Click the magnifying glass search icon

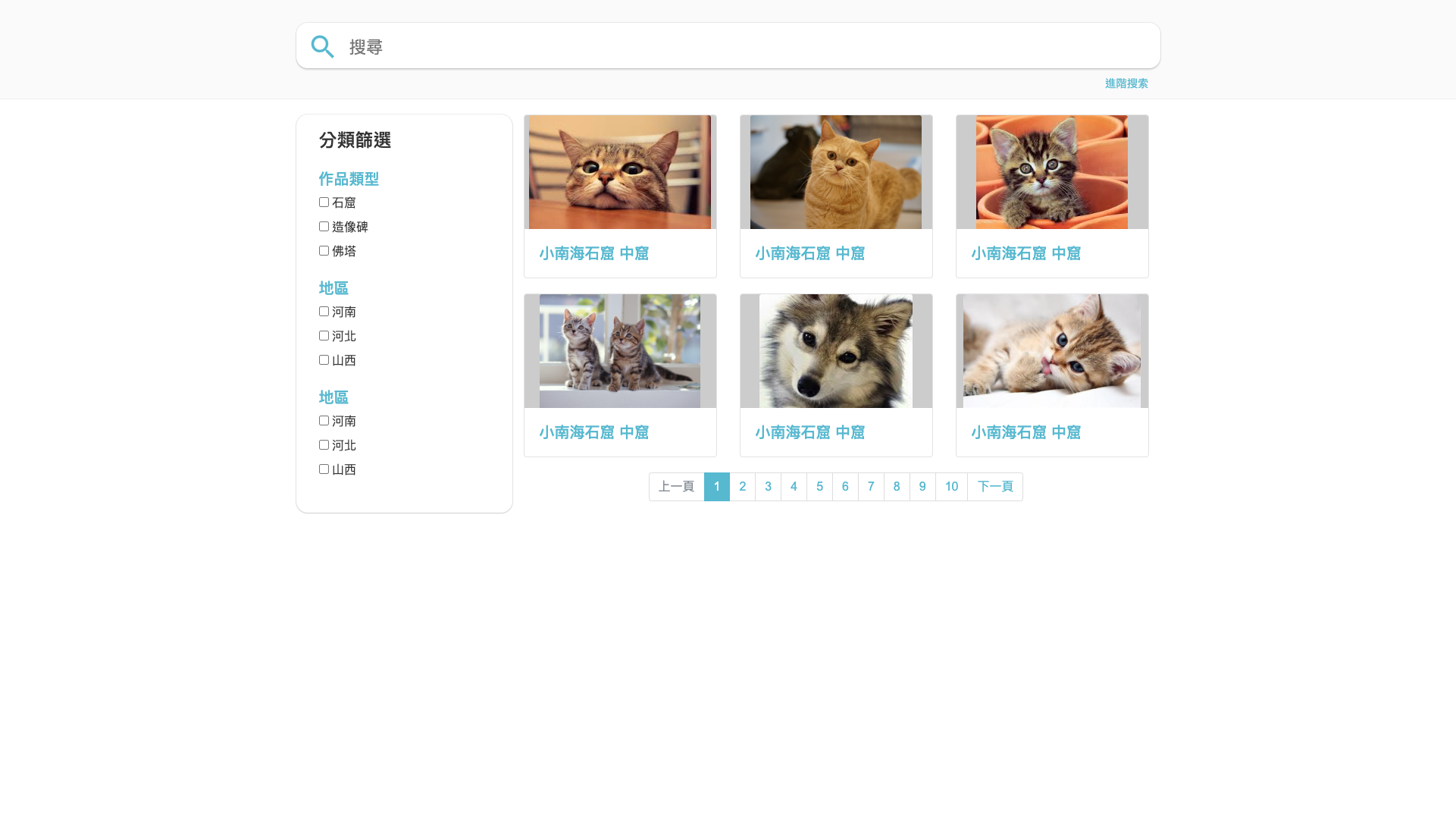pos(322,47)
